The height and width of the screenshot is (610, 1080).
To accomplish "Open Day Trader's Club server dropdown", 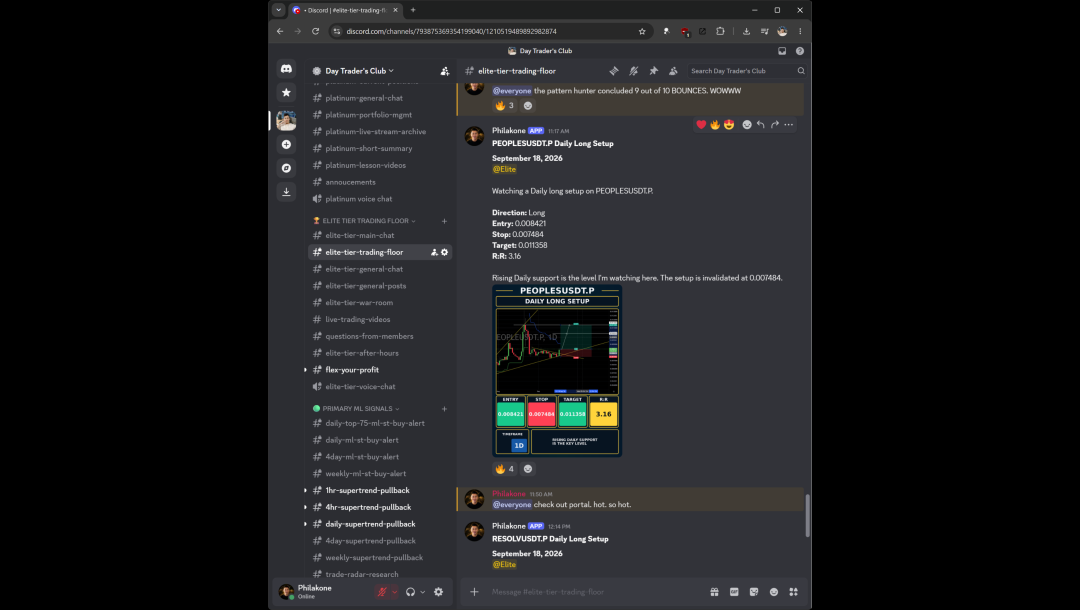I will point(360,71).
